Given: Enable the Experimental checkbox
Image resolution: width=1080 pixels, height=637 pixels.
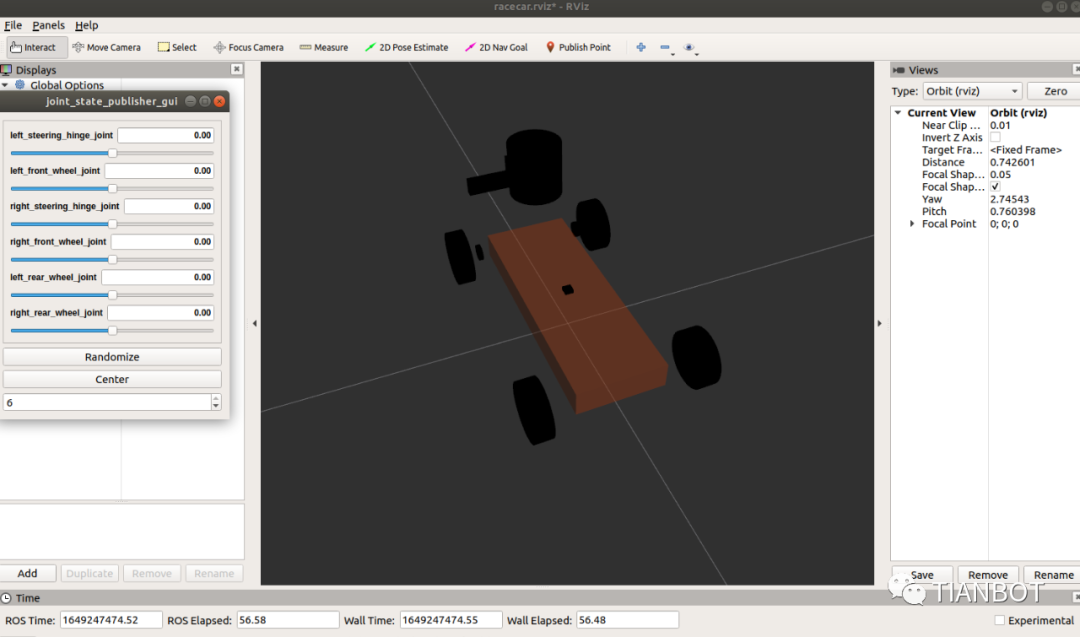Looking at the screenshot, I should click(x=999, y=620).
